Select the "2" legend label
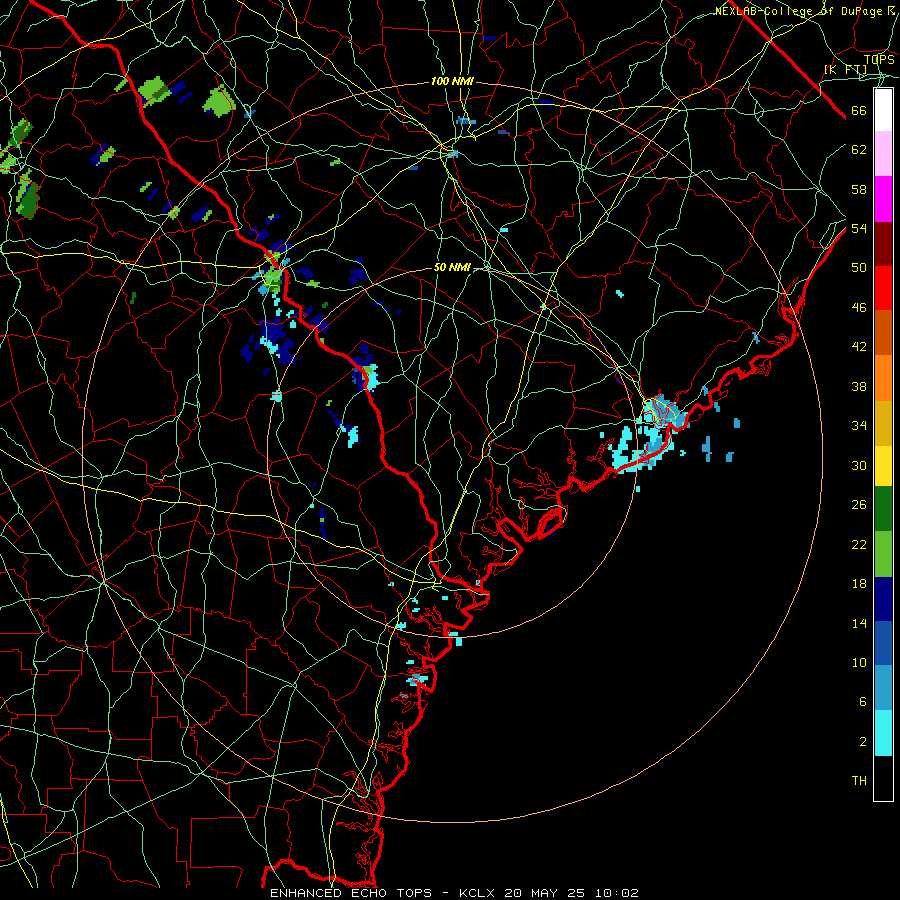Viewport: 900px width, 900px height. (x=862, y=742)
